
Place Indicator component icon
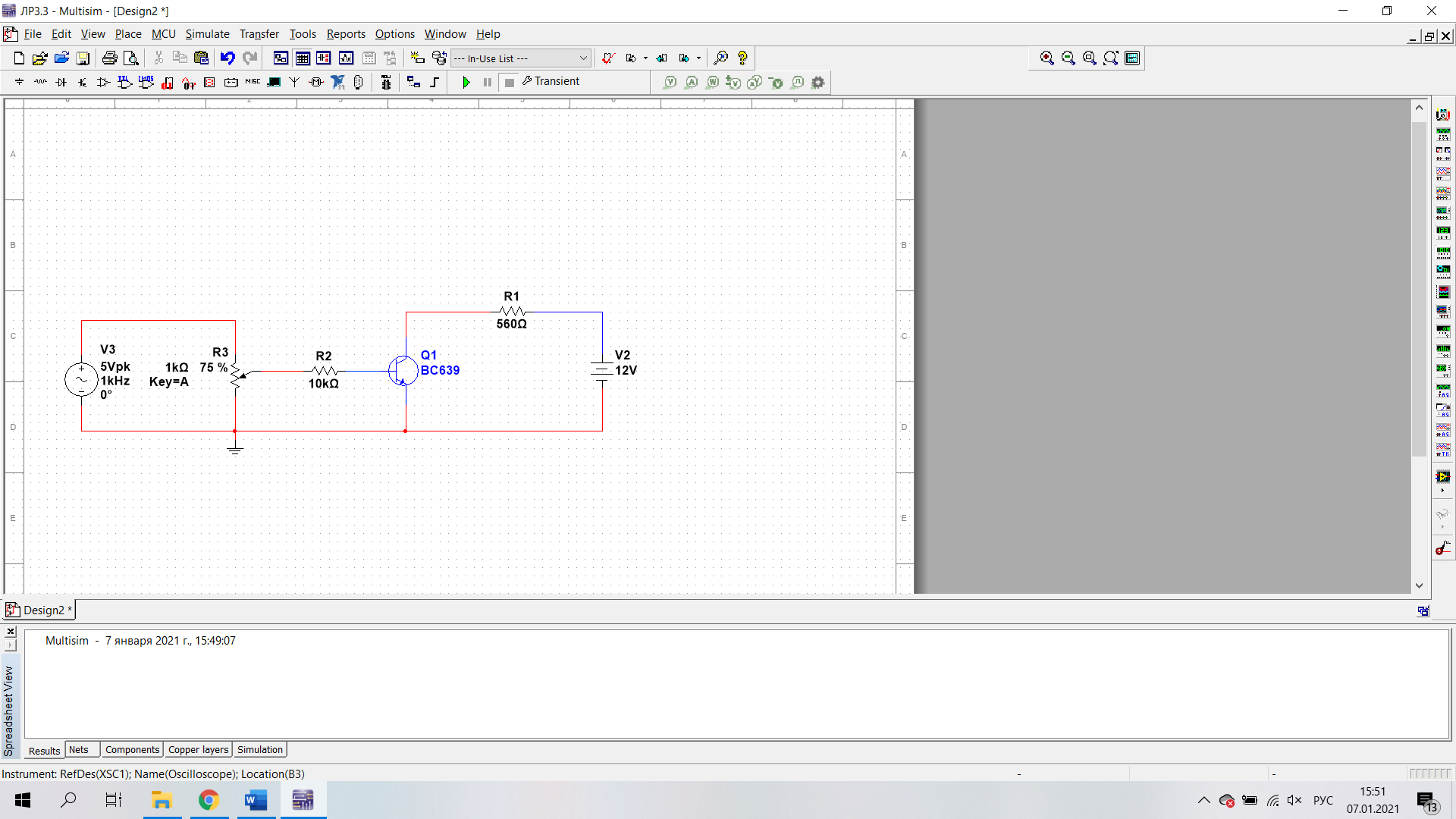point(210,82)
